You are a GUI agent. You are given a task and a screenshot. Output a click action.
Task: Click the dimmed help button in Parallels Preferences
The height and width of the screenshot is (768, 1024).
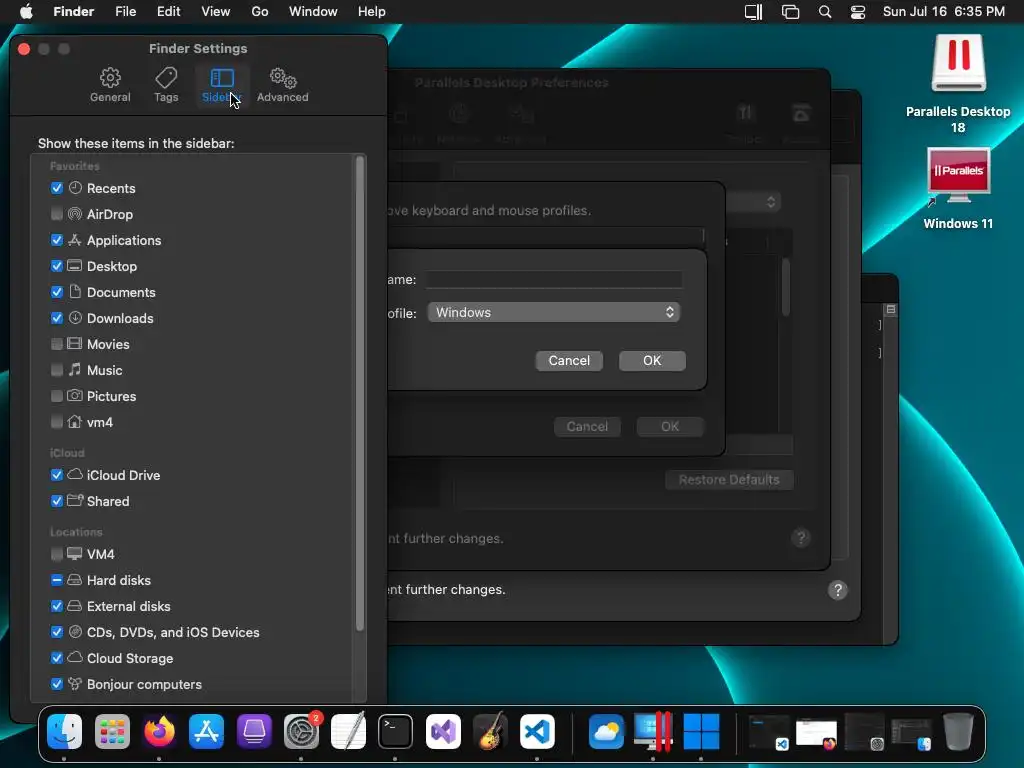[x=801, y=538]
